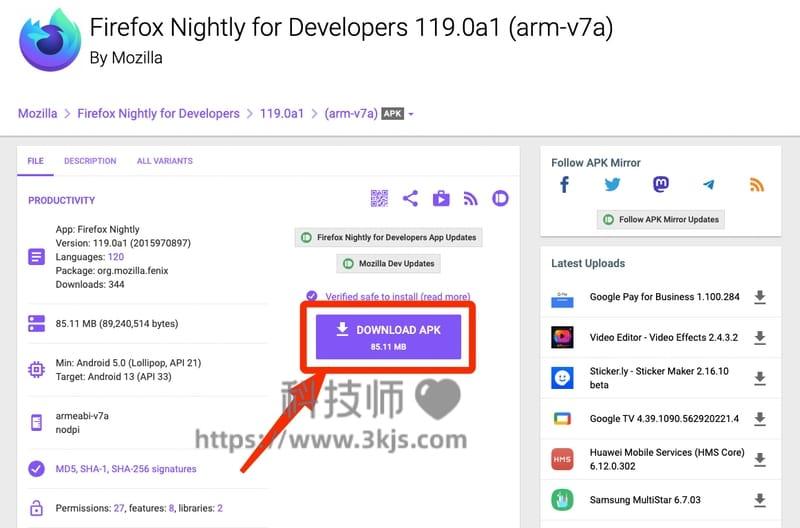Image resolution: width=800 pixels, height=528 pixels.
Task: Expand the APK variant dropdown arrow
Action: (411, 114)
